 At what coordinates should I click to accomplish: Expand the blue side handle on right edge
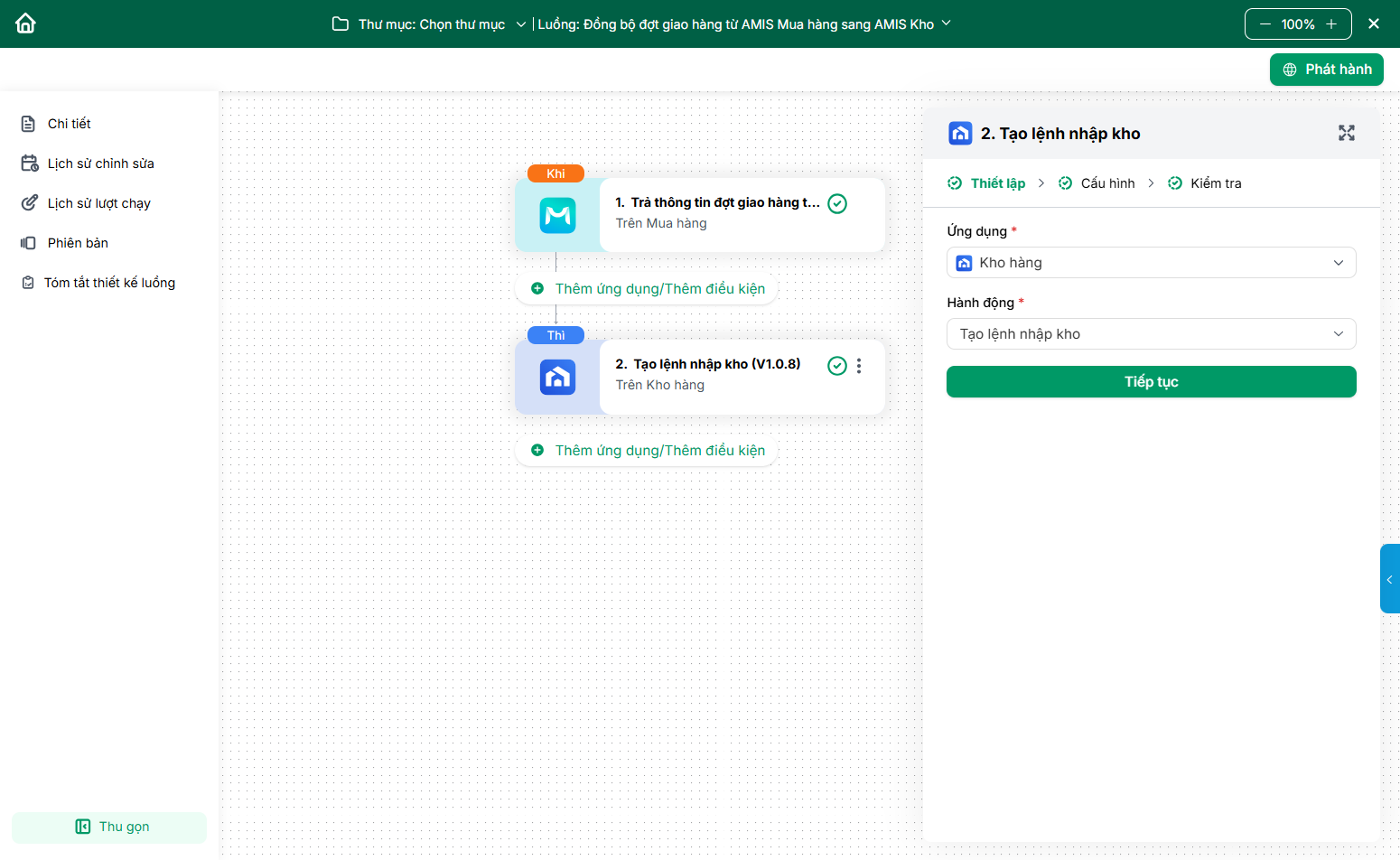pyautogui.click(x=1389, y=579)
